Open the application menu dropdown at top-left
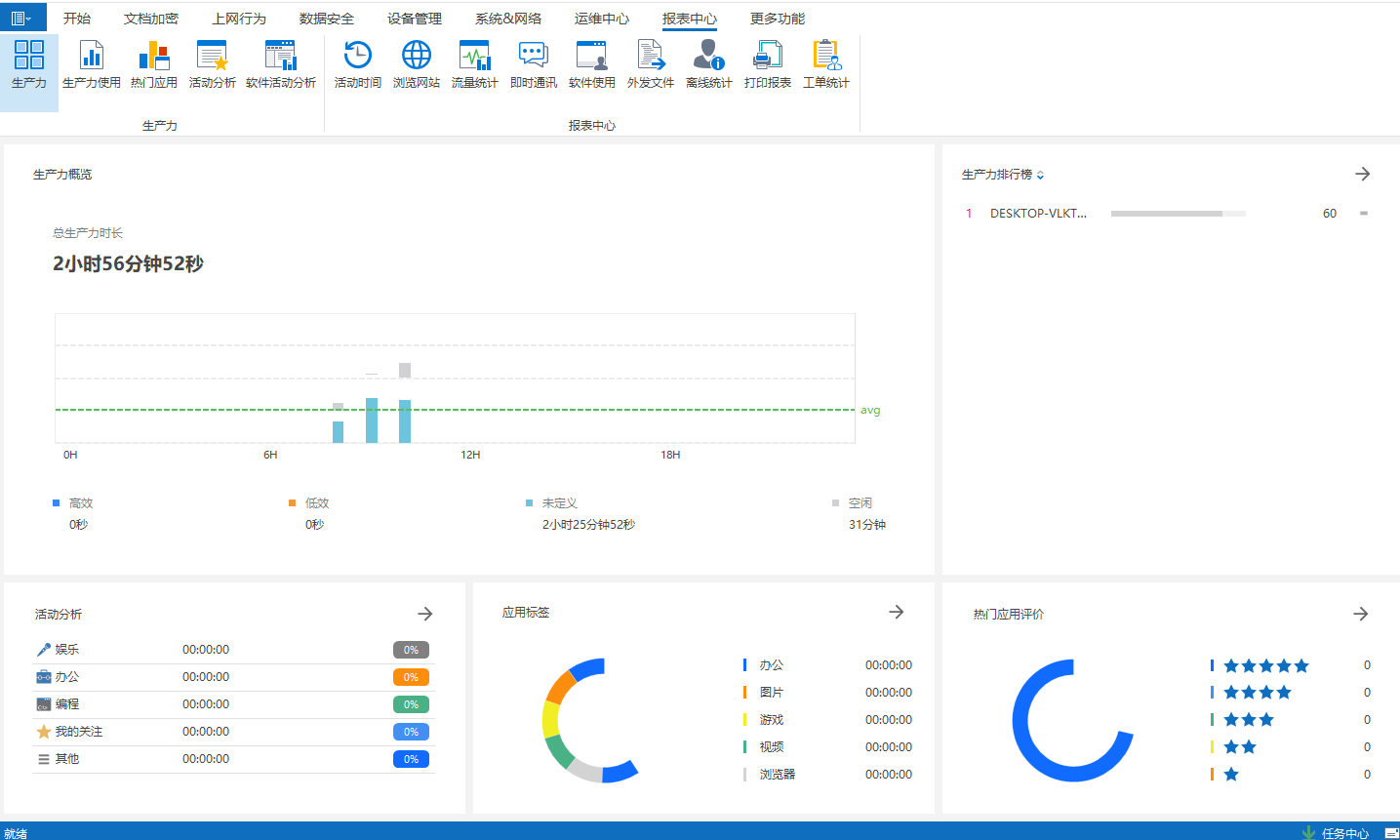The image size is (1400, 840). coord(21,18)
